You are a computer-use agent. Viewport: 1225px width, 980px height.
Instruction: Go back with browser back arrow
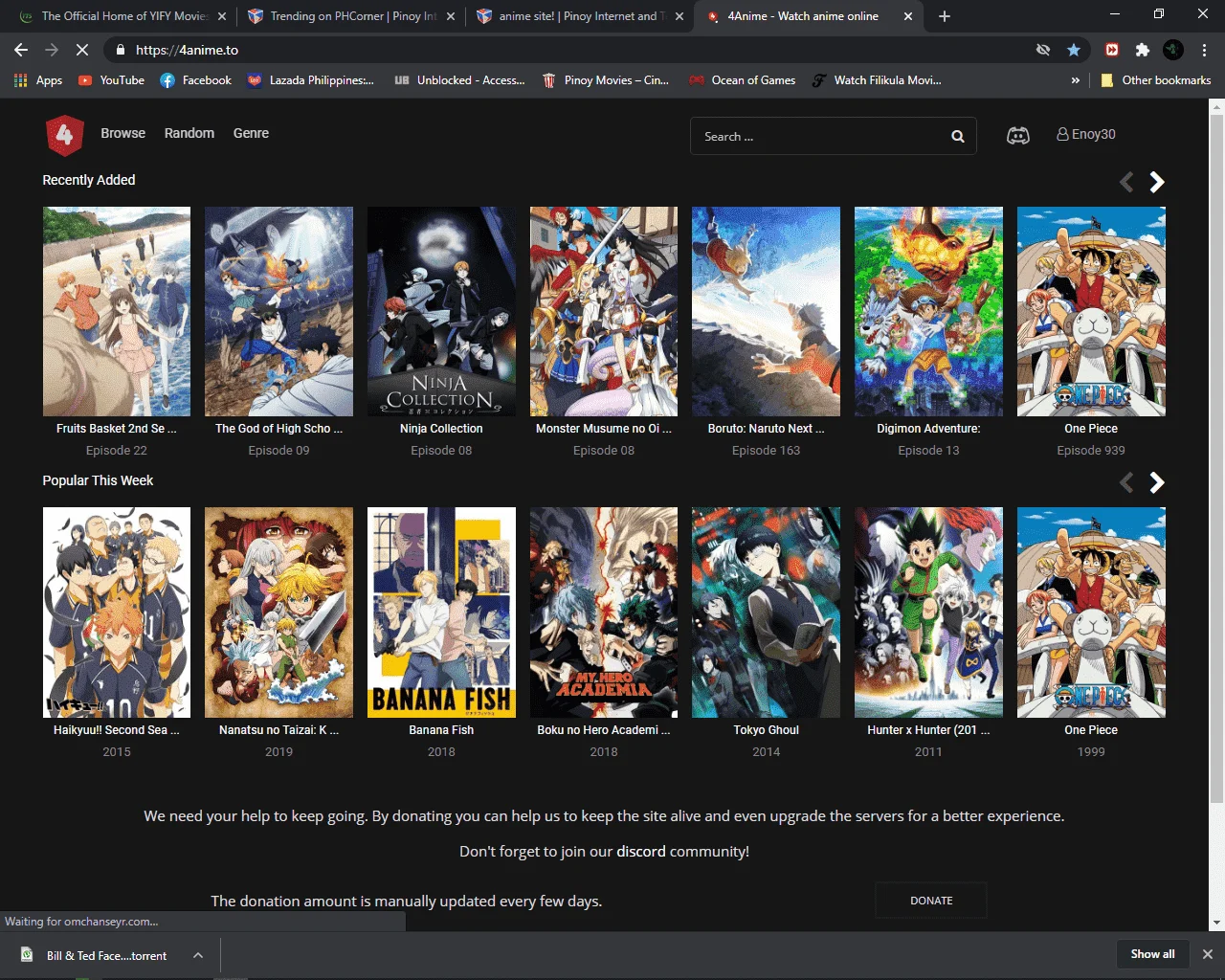point(21,50)
